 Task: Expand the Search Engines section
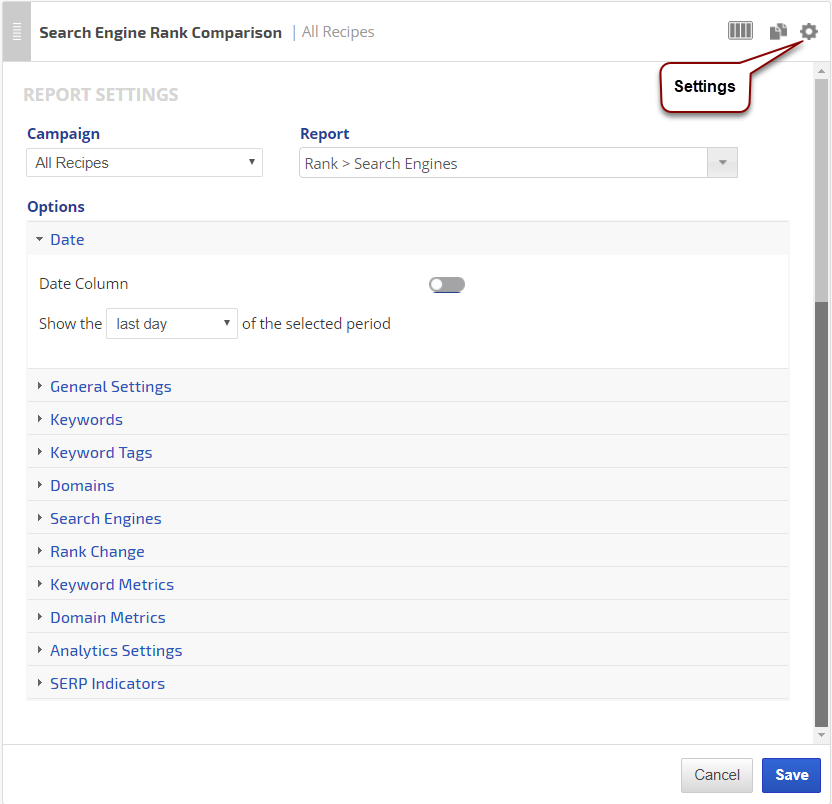pos(105,519)
